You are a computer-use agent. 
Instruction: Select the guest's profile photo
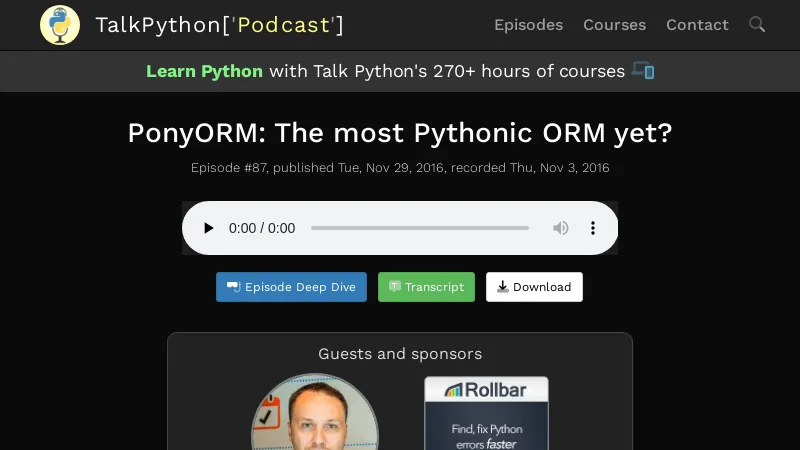click(x=314, y=415)
